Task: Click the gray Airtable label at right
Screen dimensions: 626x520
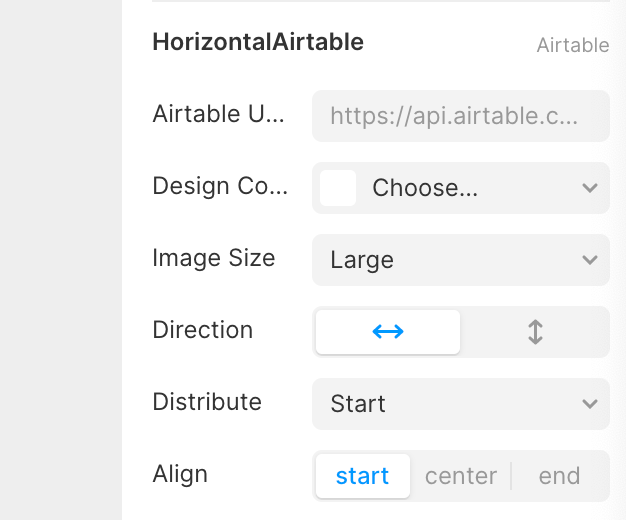Action: click(573, 45)
